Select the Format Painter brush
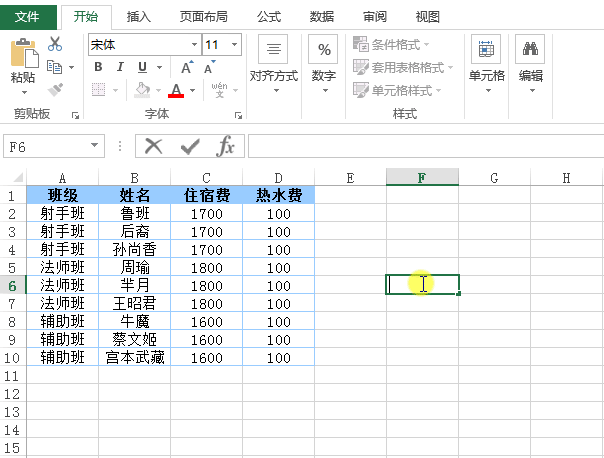604x458 pixels. click(55, 90)
